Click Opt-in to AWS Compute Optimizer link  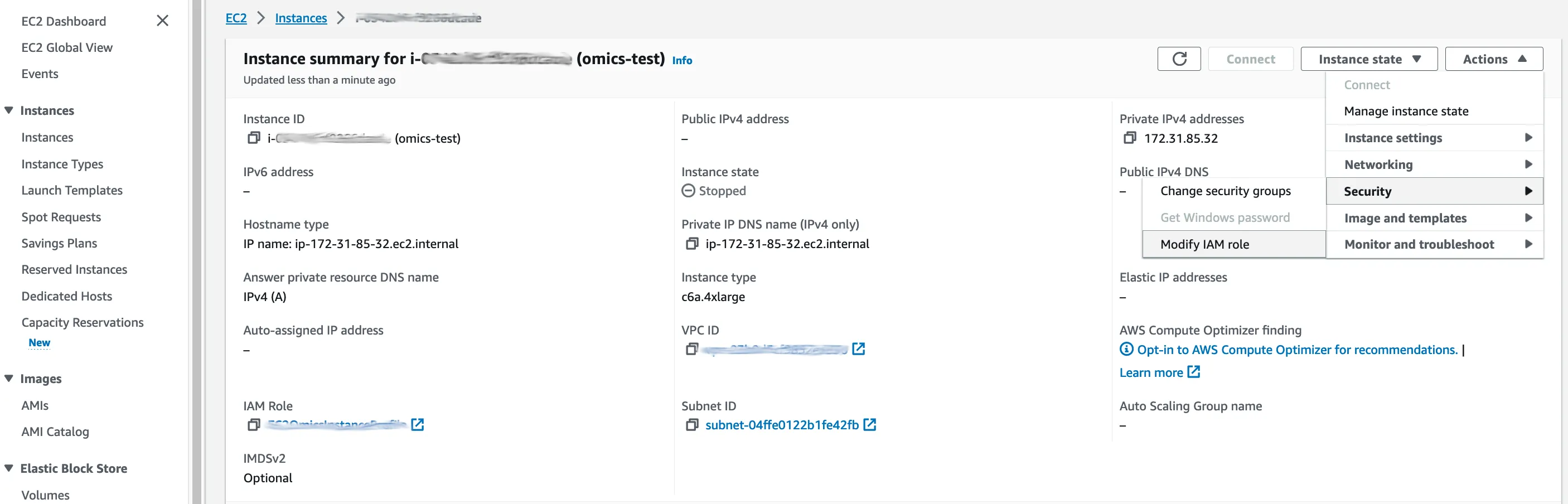pyautogui.click(x=1297, y=350)
